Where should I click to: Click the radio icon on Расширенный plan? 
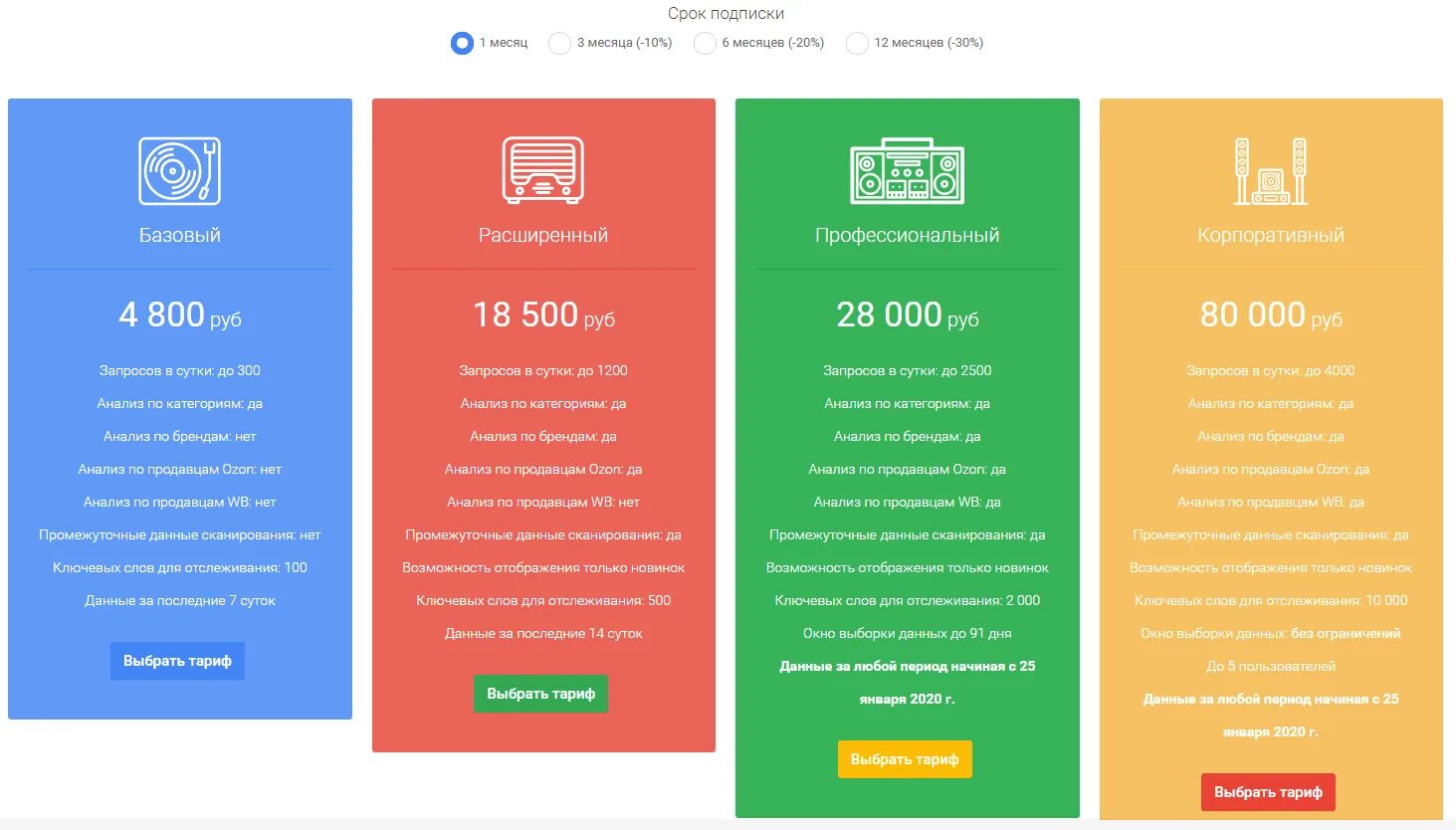coord(543,170)
